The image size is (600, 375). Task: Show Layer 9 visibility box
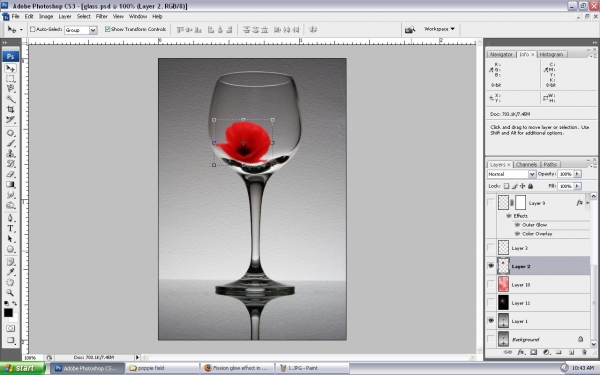coord(491,202)
